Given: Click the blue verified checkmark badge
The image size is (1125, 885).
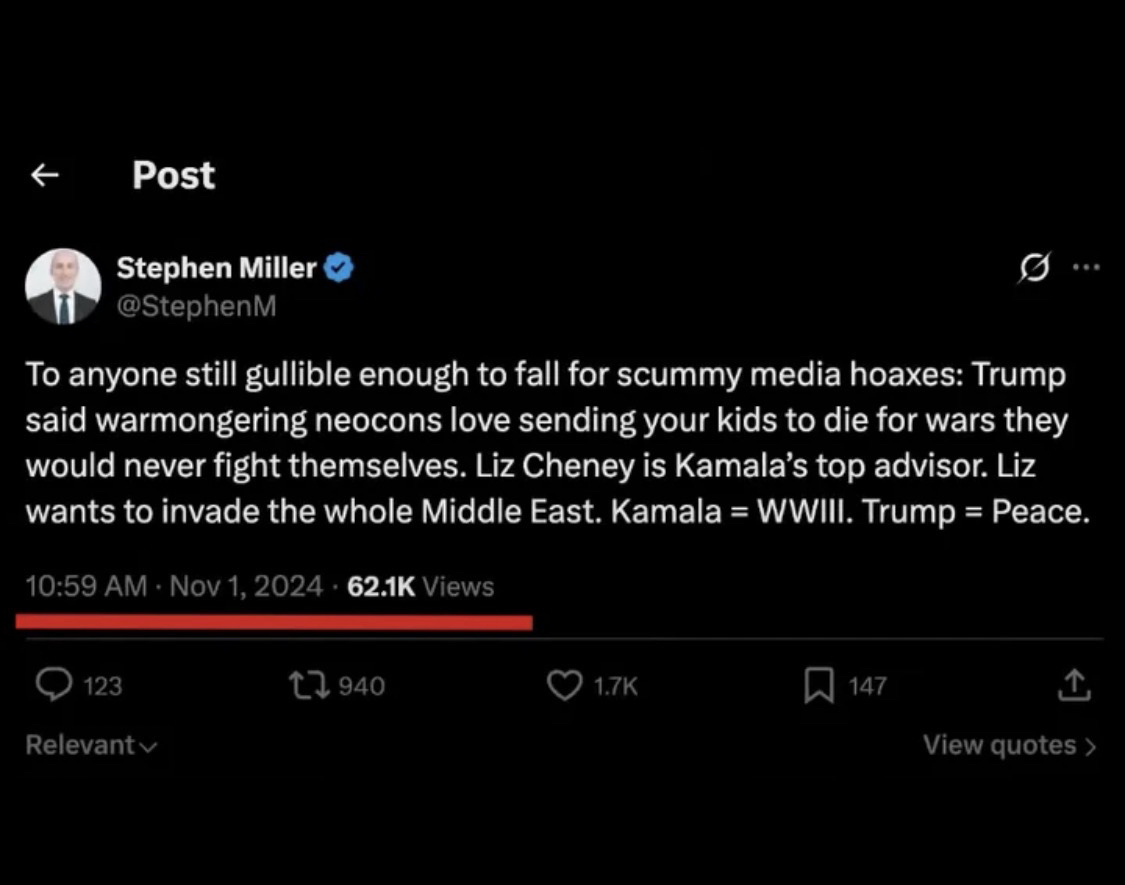Looking at the screenshot, I should click(340, 268).
